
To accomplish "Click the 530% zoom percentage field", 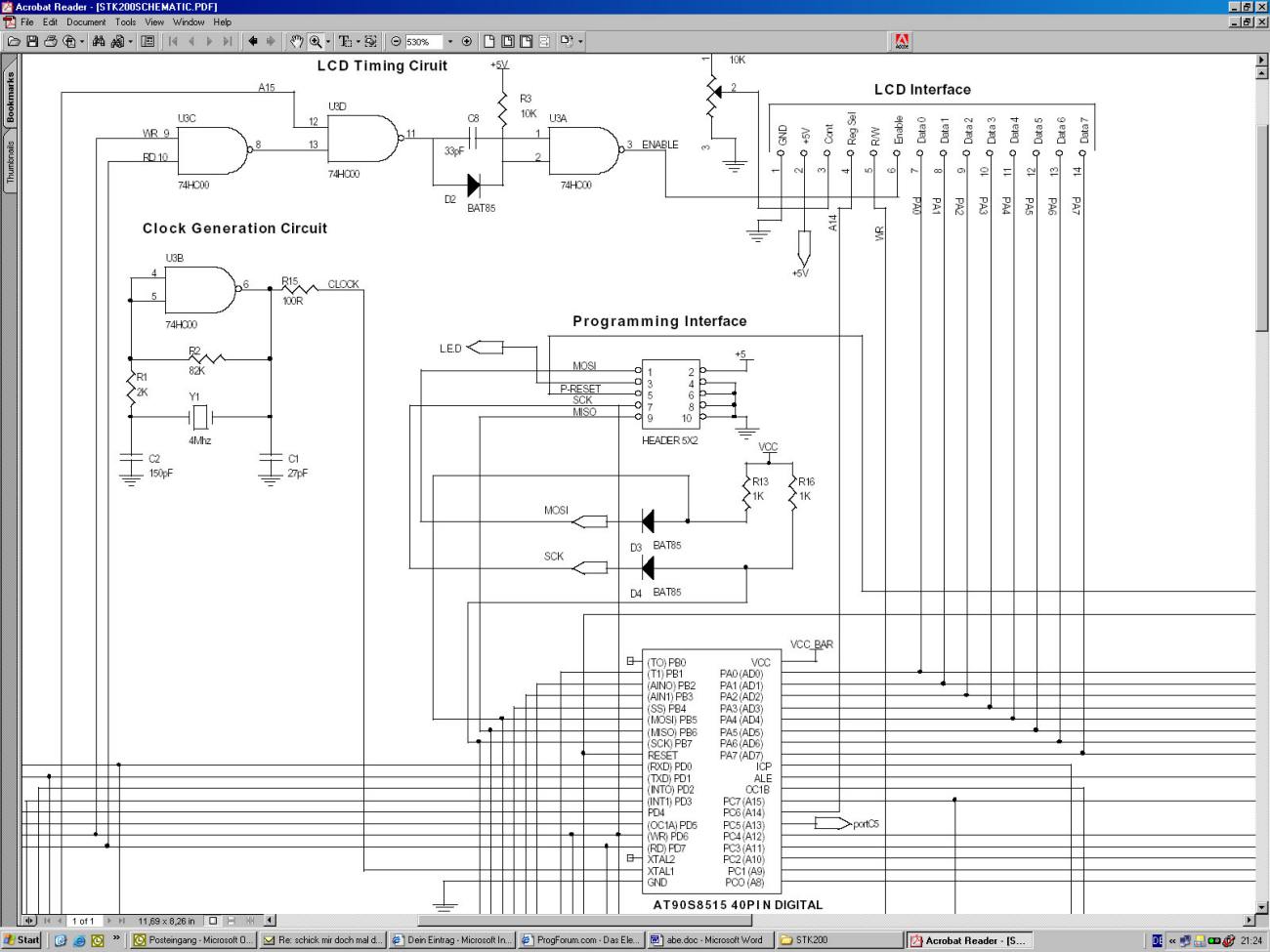I will pos(423,41).
